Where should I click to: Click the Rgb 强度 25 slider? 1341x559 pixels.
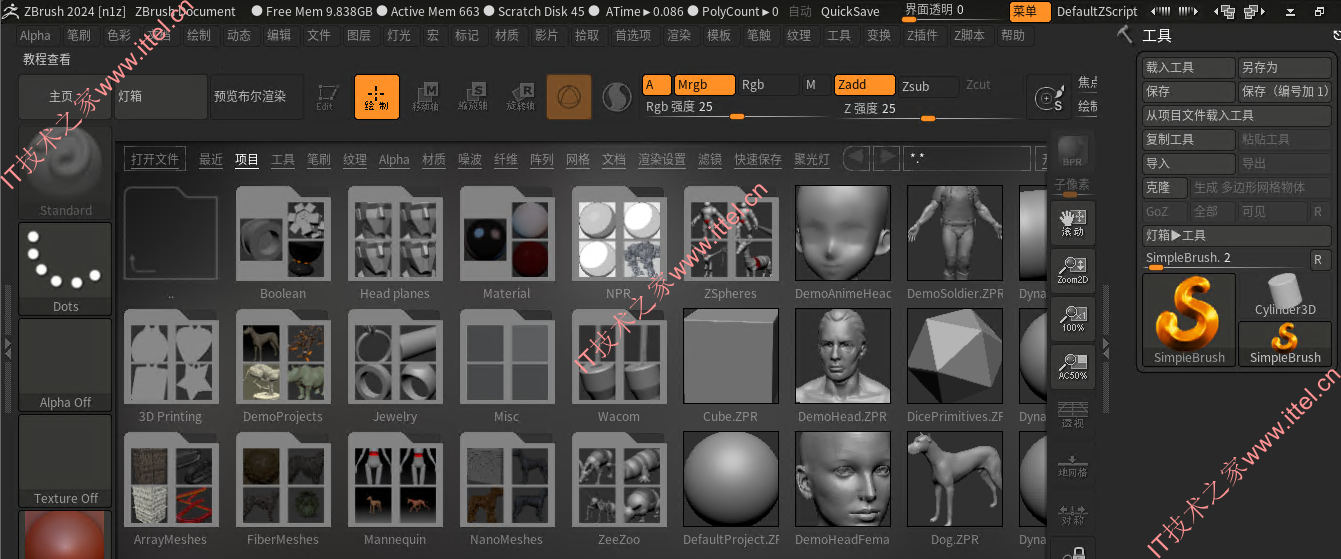735,108
